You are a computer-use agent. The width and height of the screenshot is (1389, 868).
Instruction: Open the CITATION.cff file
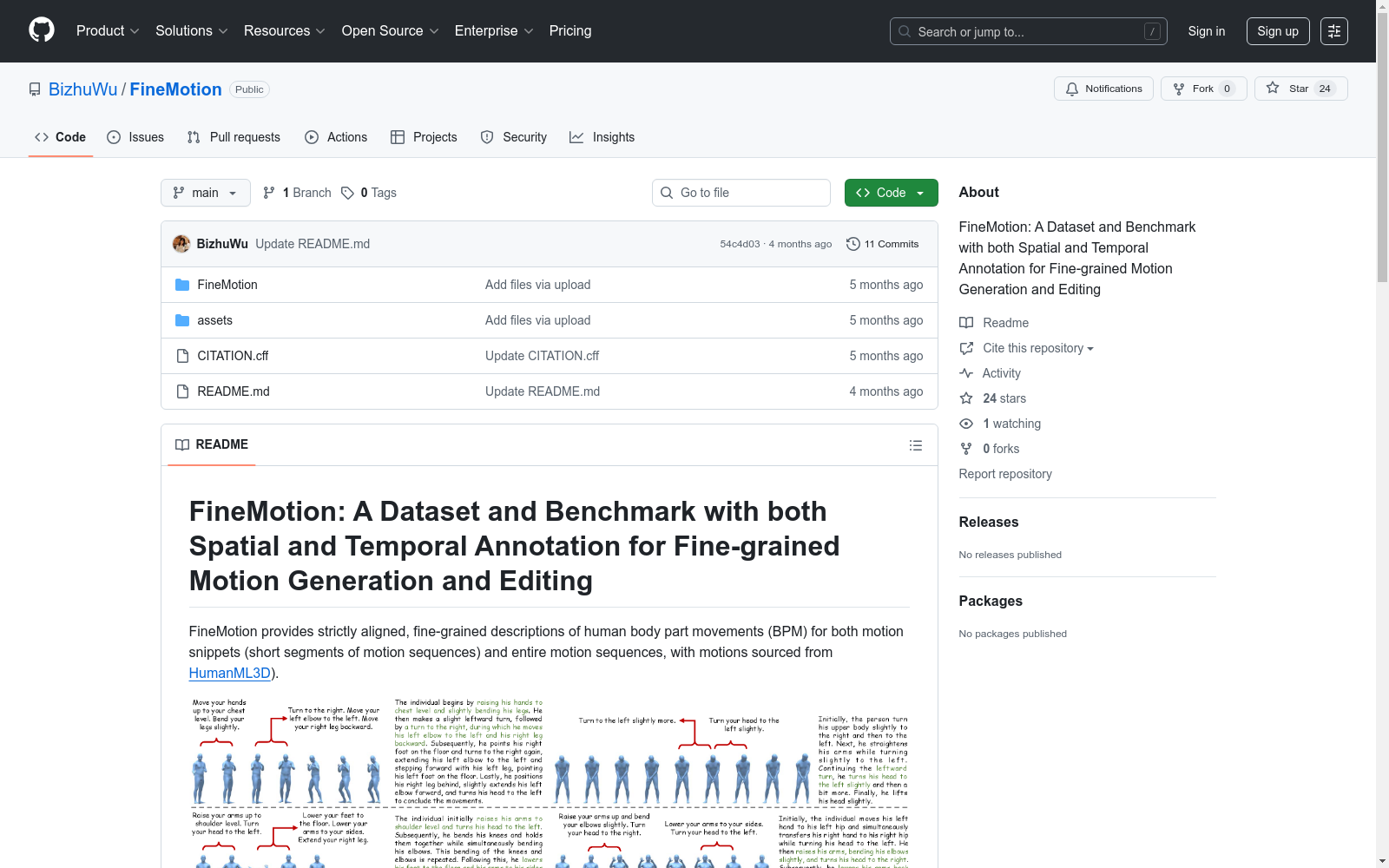(233, 356)
